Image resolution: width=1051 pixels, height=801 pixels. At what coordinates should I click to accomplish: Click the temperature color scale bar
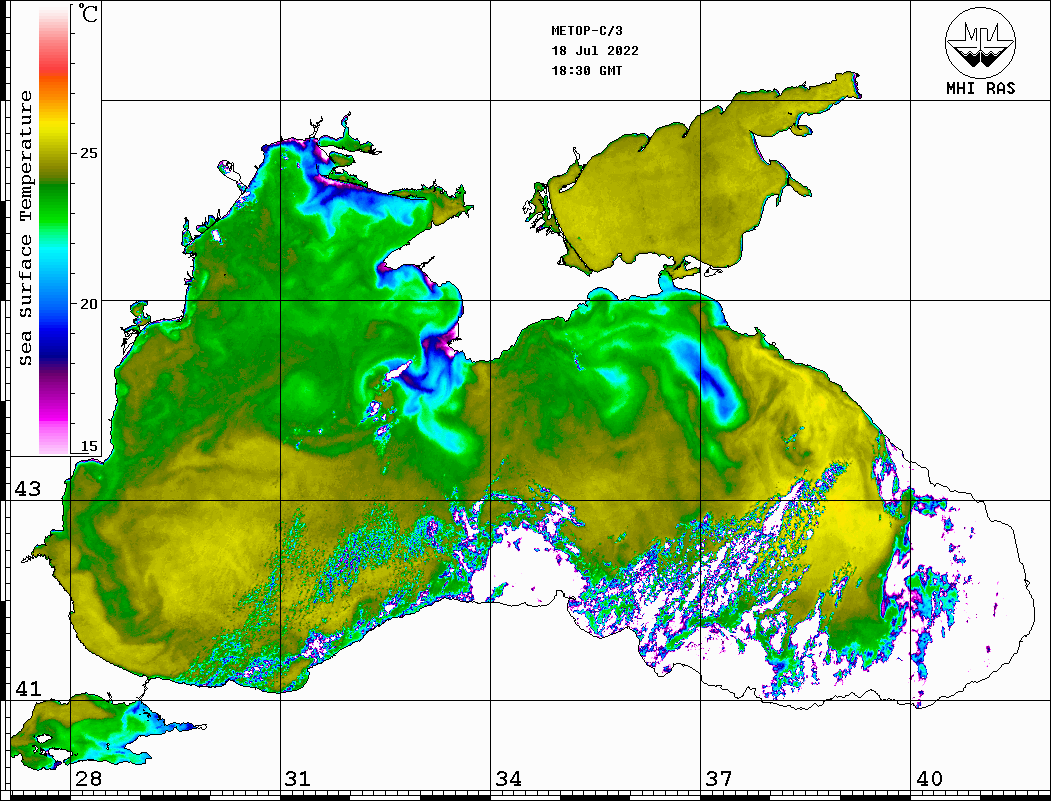click(x=54, y=231)
